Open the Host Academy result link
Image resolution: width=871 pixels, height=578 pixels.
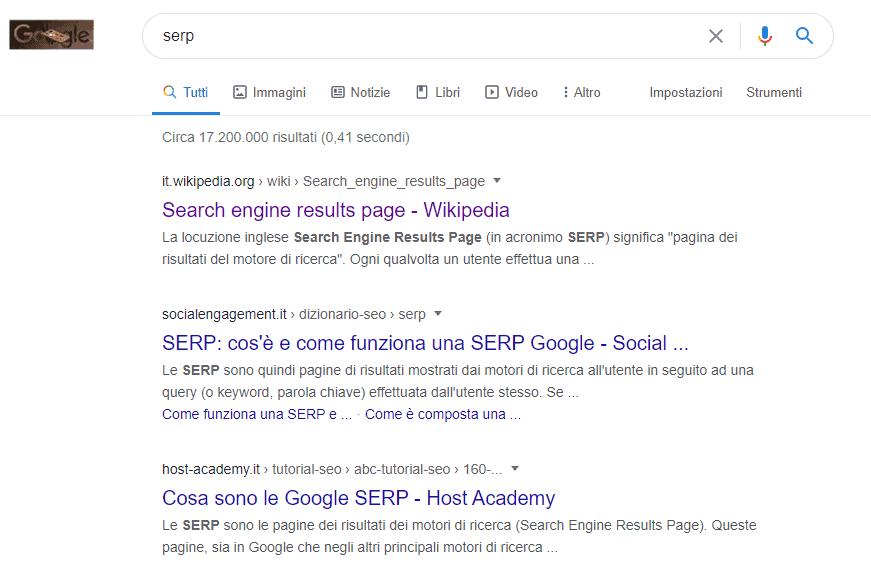point(358,498)
